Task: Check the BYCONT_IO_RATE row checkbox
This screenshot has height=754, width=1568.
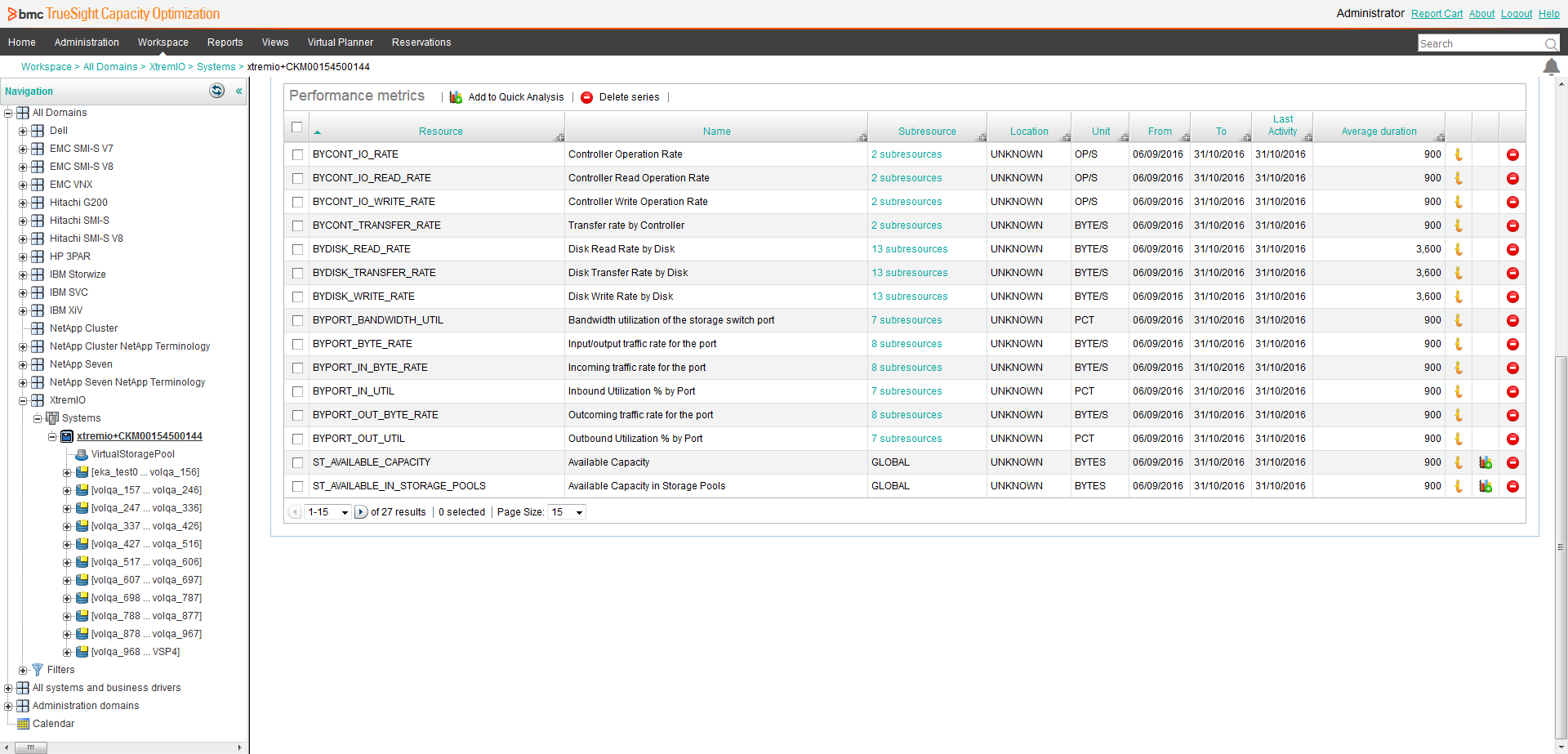Action: point(297,154)
